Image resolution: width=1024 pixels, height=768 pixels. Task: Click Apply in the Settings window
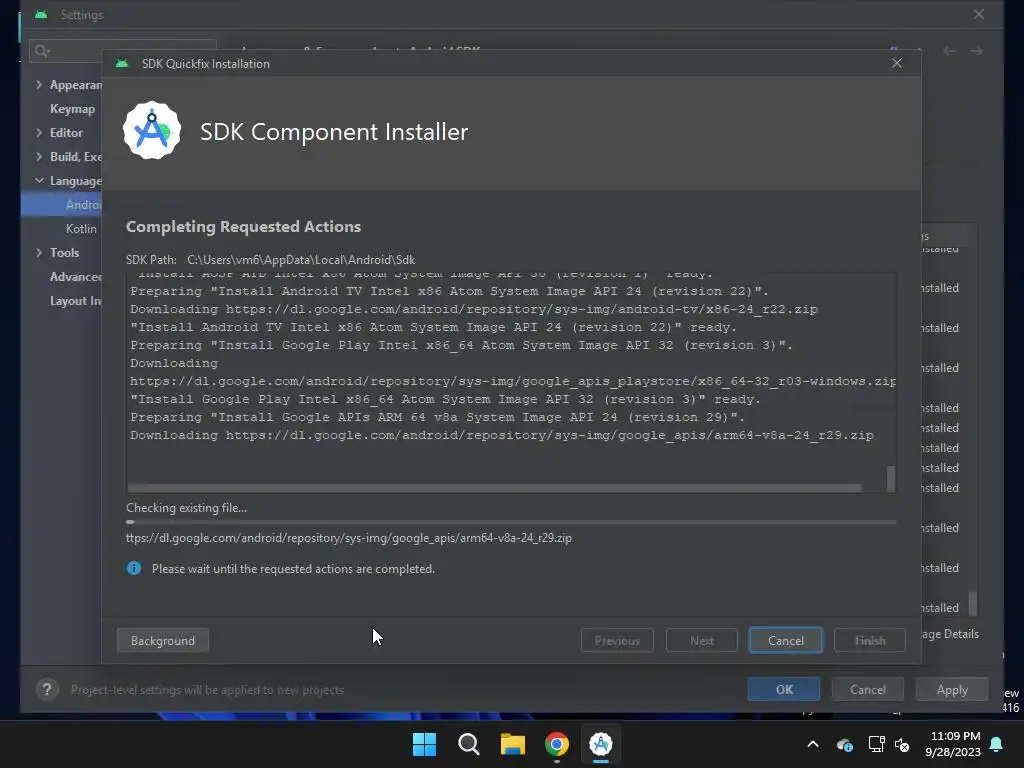(x=952, y=690)
